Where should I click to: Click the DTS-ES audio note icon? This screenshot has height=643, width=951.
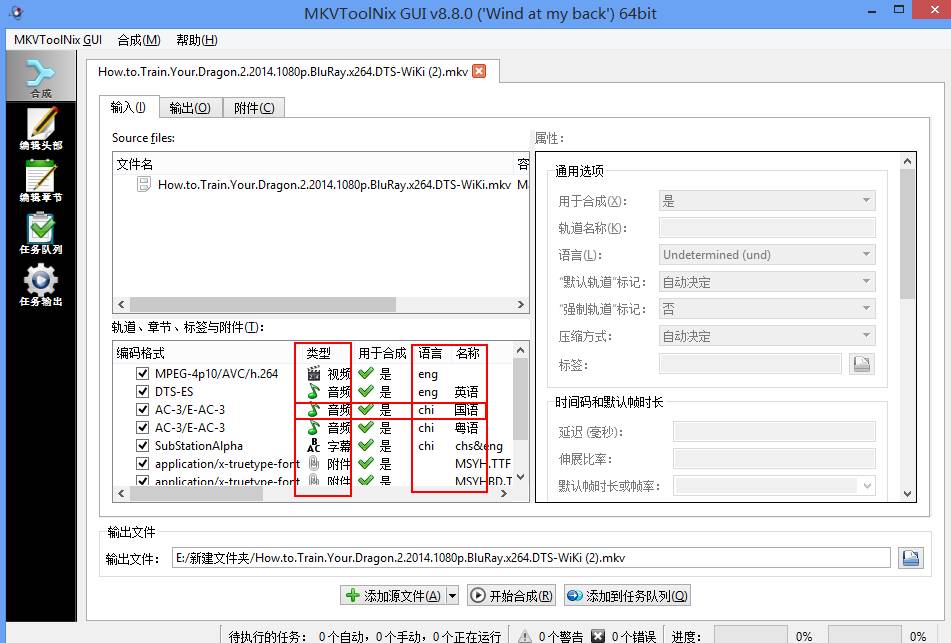(x=314, y=392)
